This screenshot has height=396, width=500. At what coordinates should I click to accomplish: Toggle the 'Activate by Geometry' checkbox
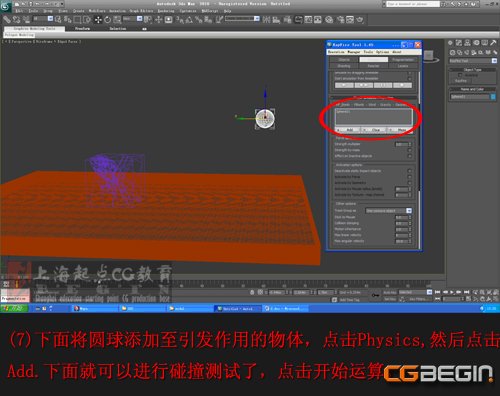point(410,183)
